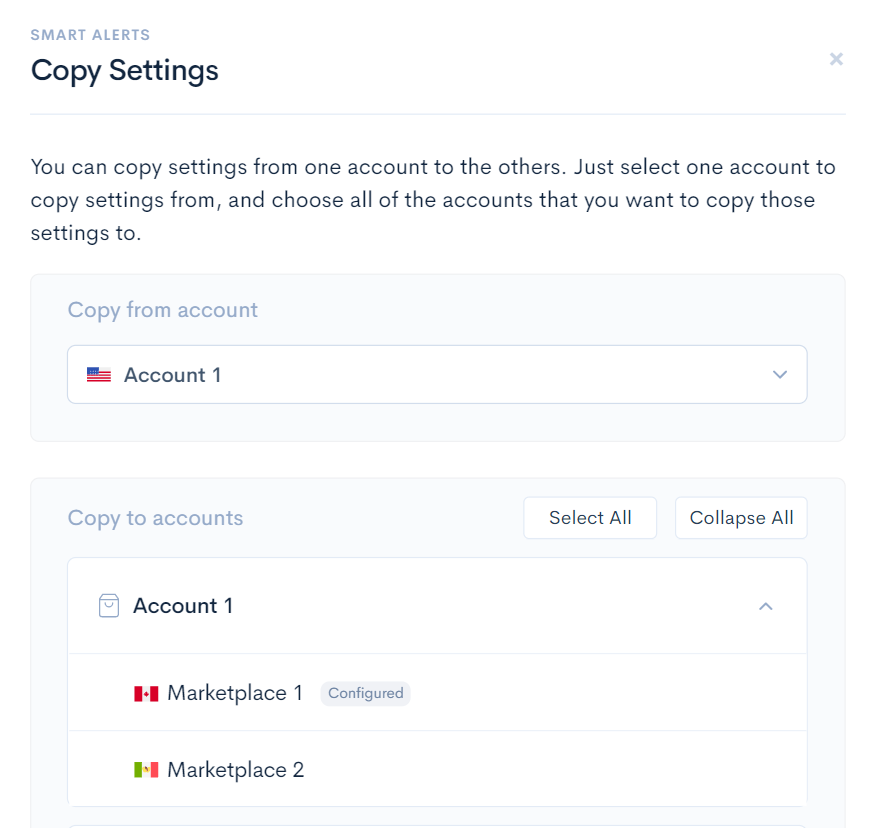Click the Canada flag icon for Marketplace 1
The width and height of the screenshot is (874, 828).
(146, 694)
